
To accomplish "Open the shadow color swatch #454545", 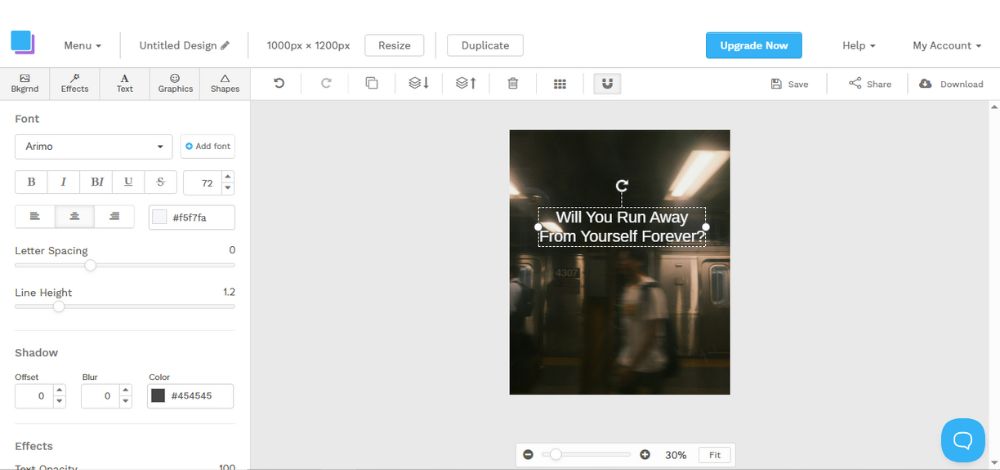I will pyautogui.click(x=158, y=396).
